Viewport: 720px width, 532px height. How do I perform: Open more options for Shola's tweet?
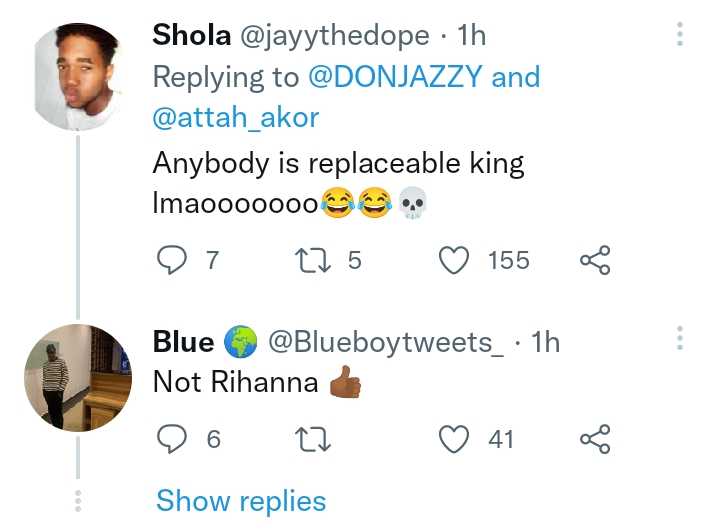[x=680, y=36]
